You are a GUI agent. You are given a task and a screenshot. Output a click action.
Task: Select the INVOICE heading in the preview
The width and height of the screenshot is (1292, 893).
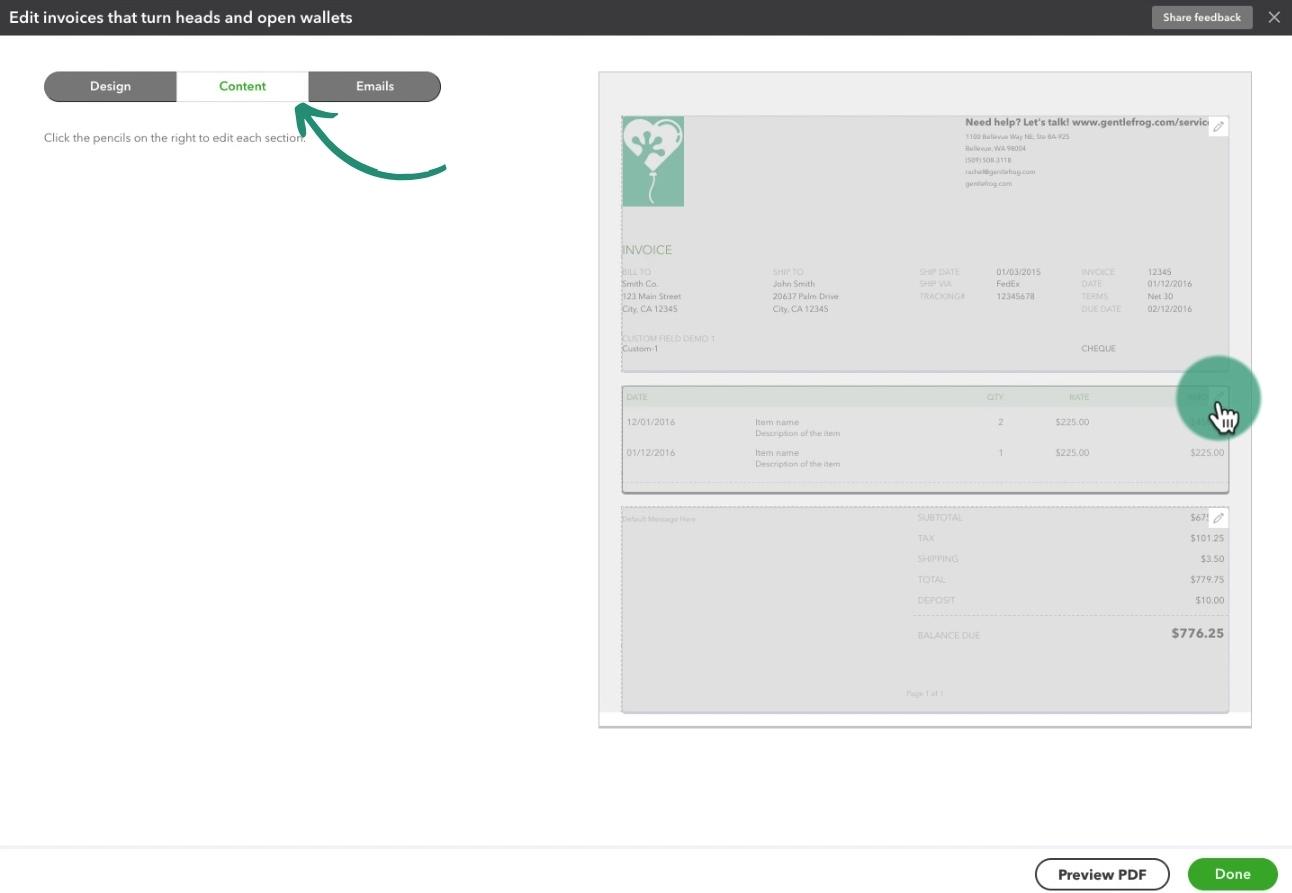pyautogui.click(x=647, y=250)
